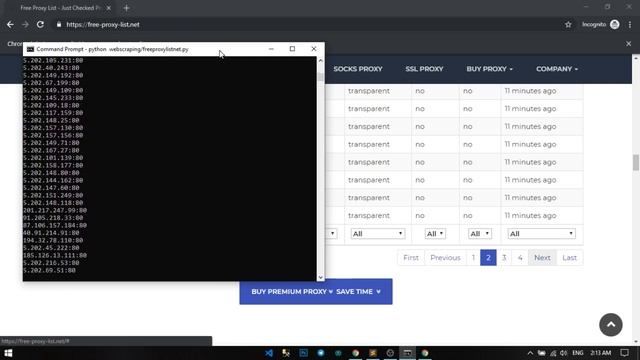Go to page 4 of proxy list
The height and width of the screenshot is (360, 640).
coord(520,258)
